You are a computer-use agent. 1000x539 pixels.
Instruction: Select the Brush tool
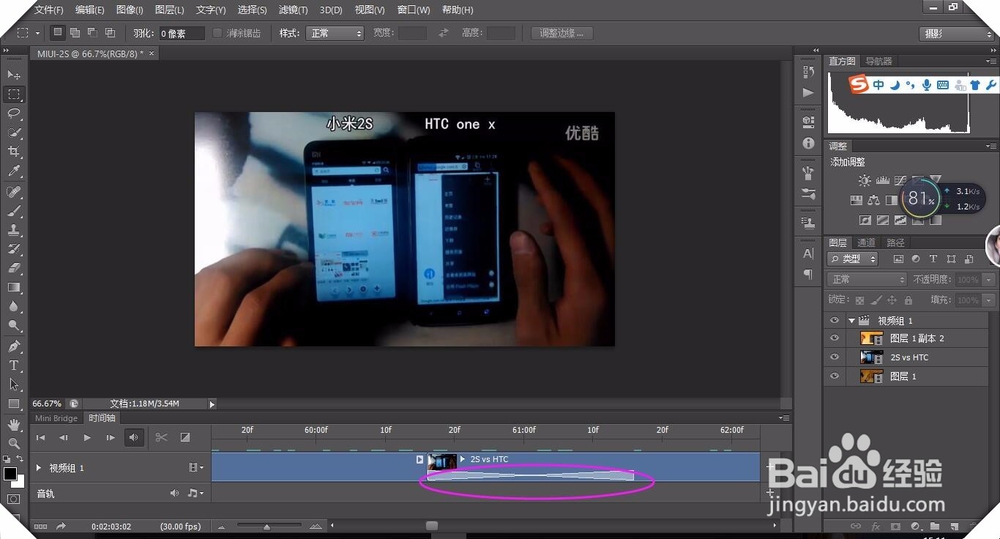[13, 210]
